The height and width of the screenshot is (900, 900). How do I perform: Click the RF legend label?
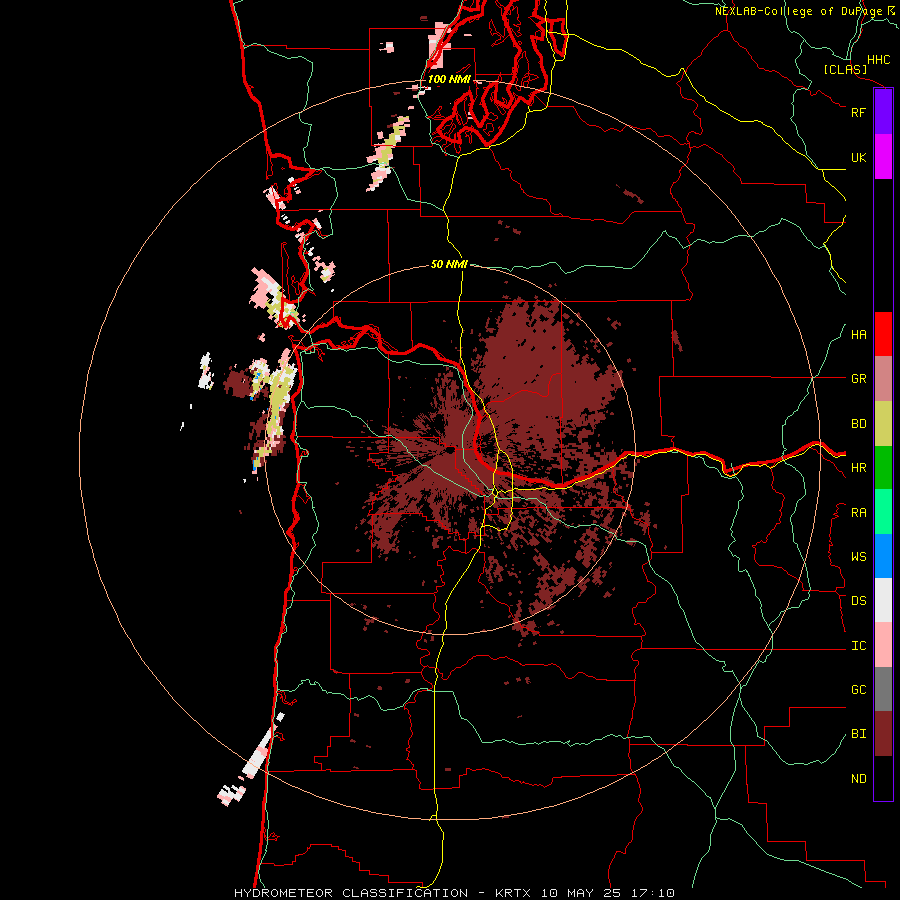(x=858, y=112)
